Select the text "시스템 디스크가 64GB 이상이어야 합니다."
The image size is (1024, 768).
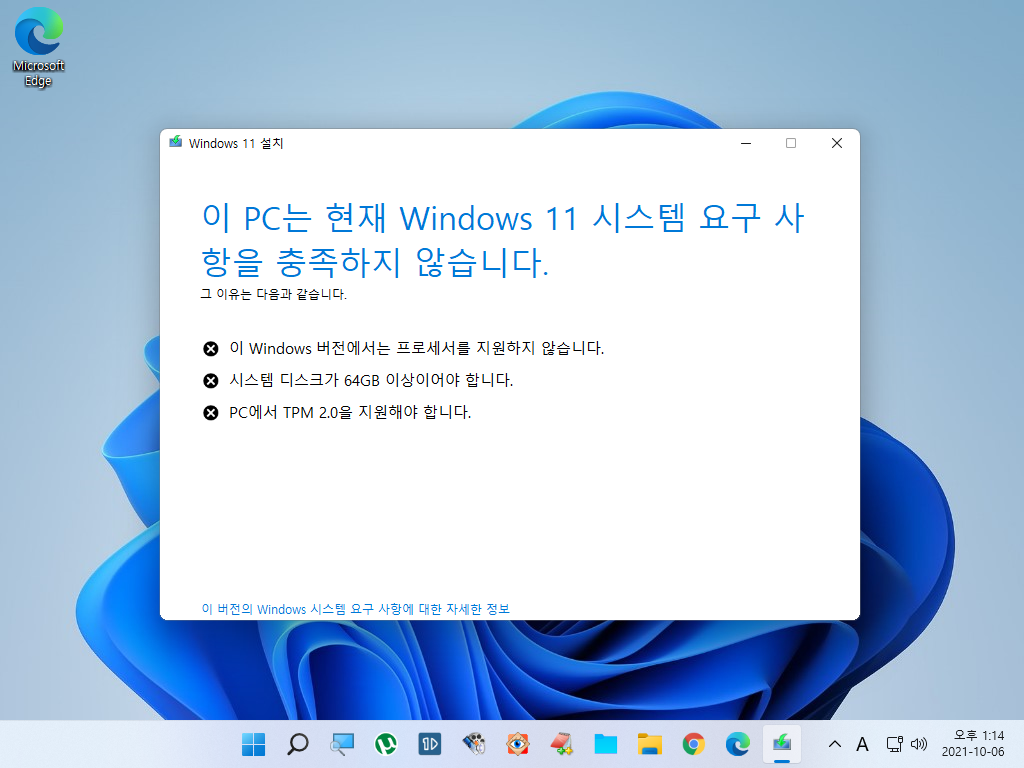(371, 380)
